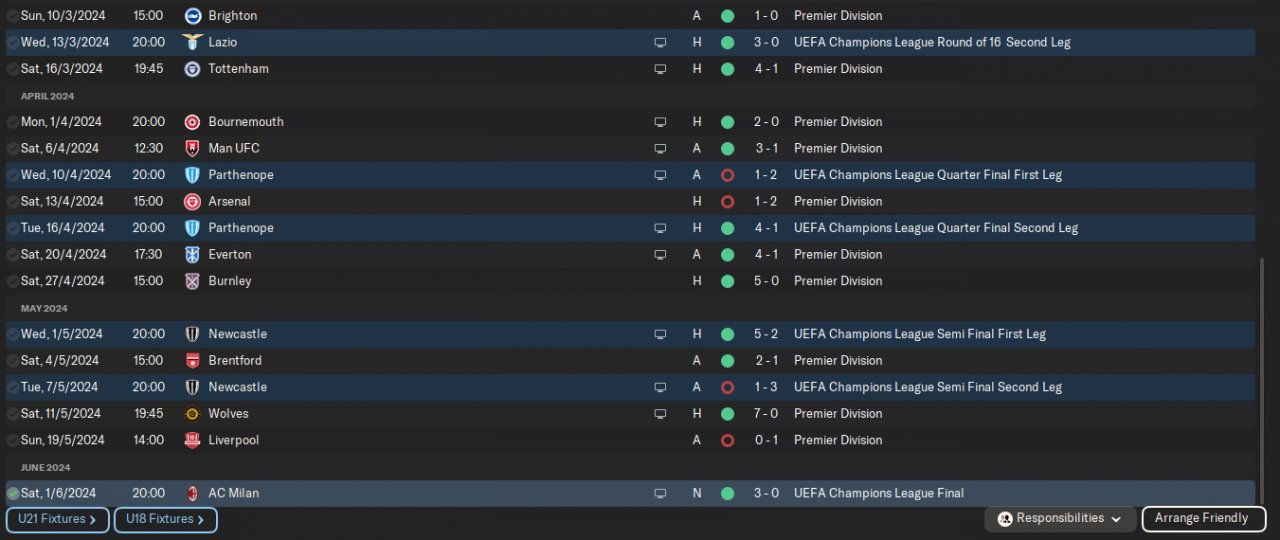The height and width of the screenshot is (540, 1280).
Task: Open the UEFA Champions League Final competition link
Action: pyautogui.click(x=878, y=493)
